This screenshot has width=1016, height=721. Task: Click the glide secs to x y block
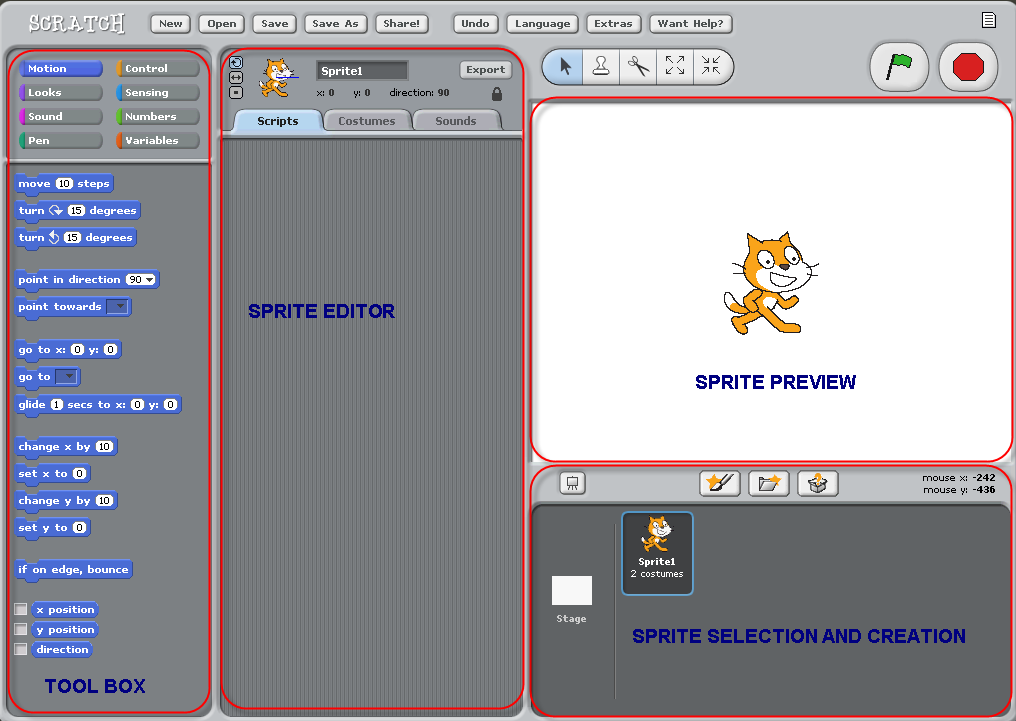pyautogui.click(x=98, y=405)
